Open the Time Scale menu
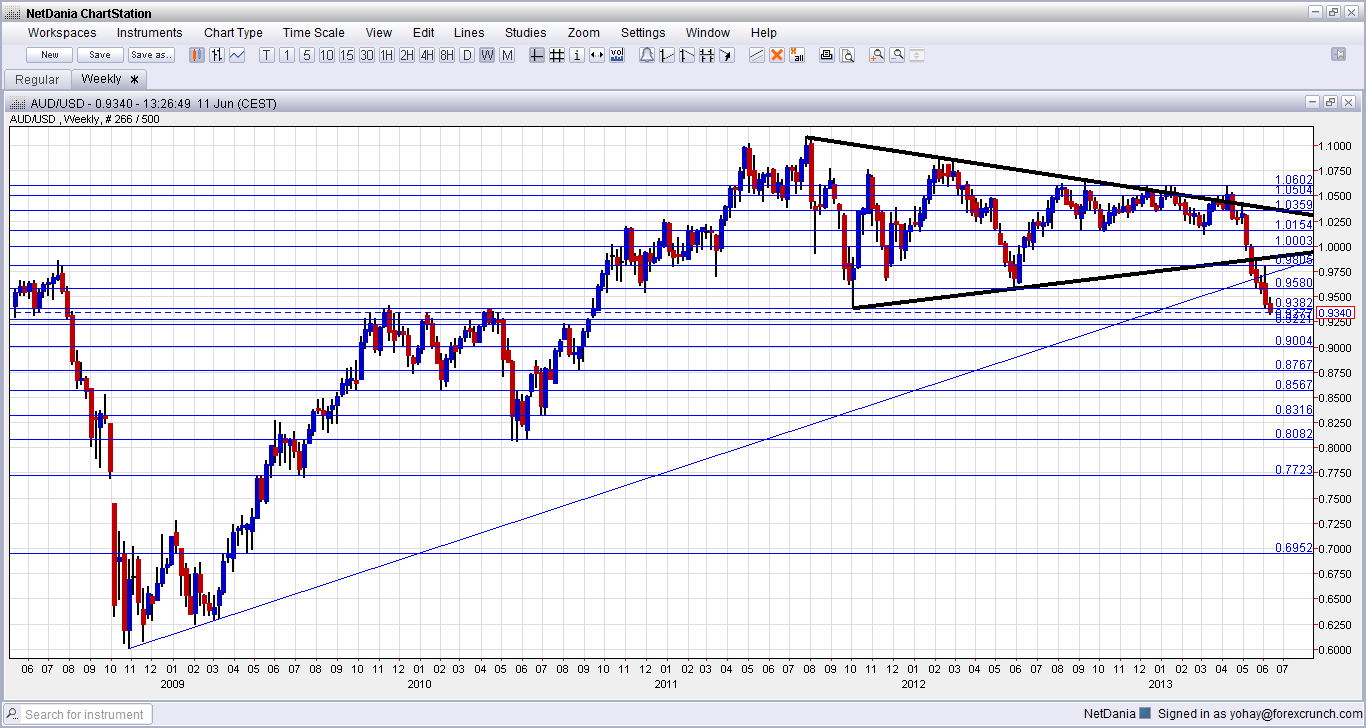The height and width of the screenshot is (728, 1366). point(314,33)
